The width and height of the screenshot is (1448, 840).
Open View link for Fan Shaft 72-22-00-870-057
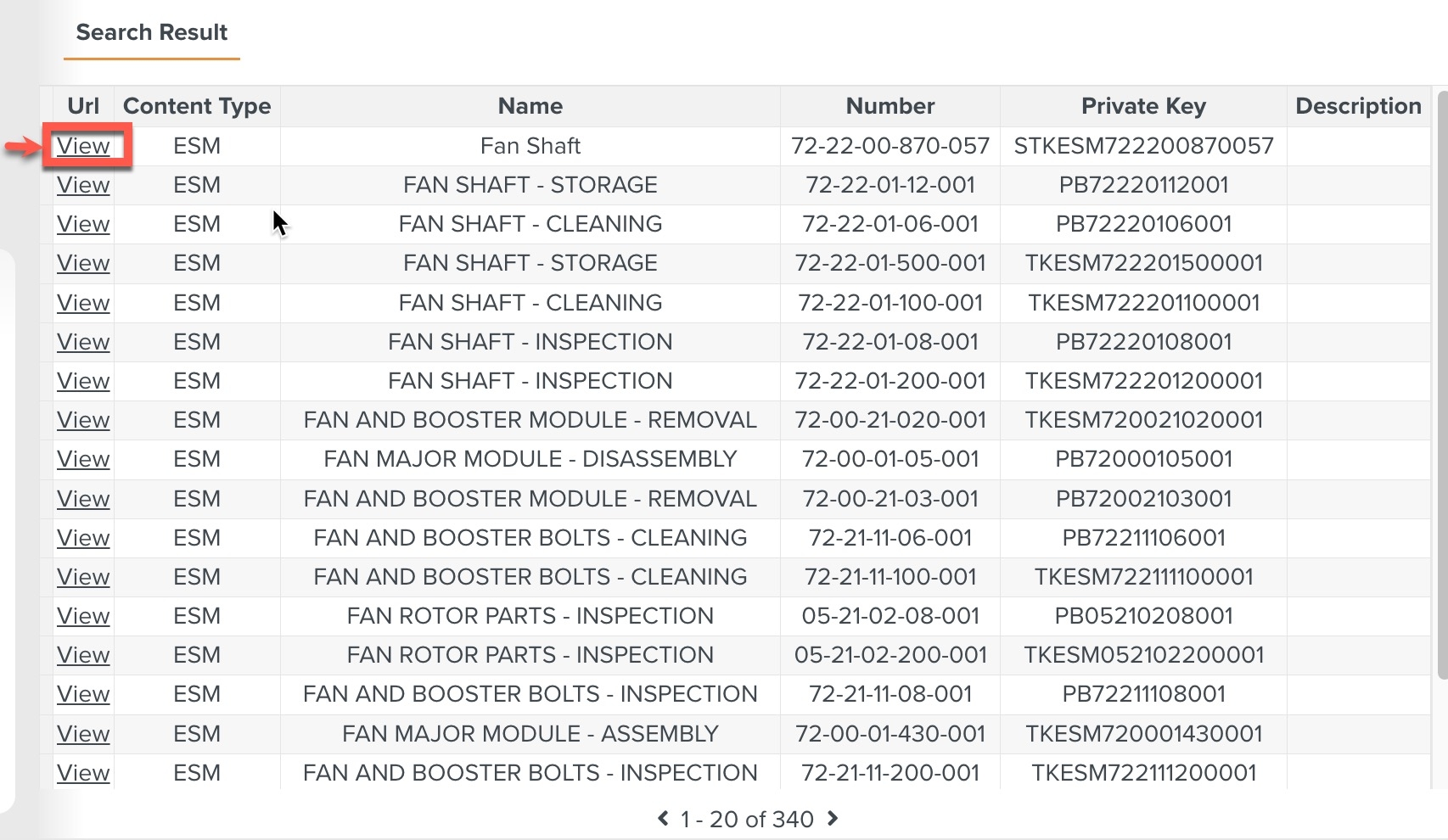tap(83, 146)
